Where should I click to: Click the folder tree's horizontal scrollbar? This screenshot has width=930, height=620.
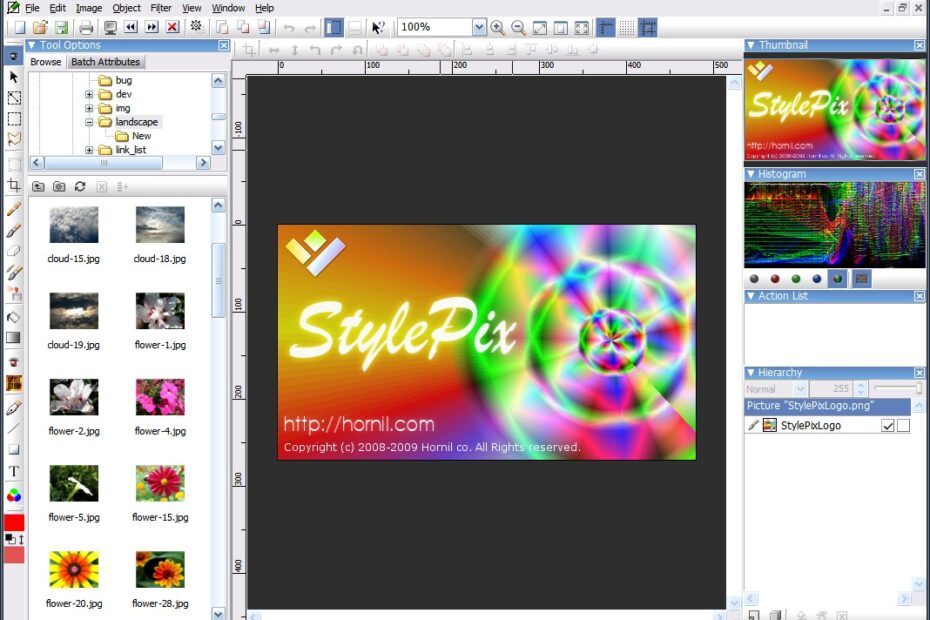click(120, 163)
